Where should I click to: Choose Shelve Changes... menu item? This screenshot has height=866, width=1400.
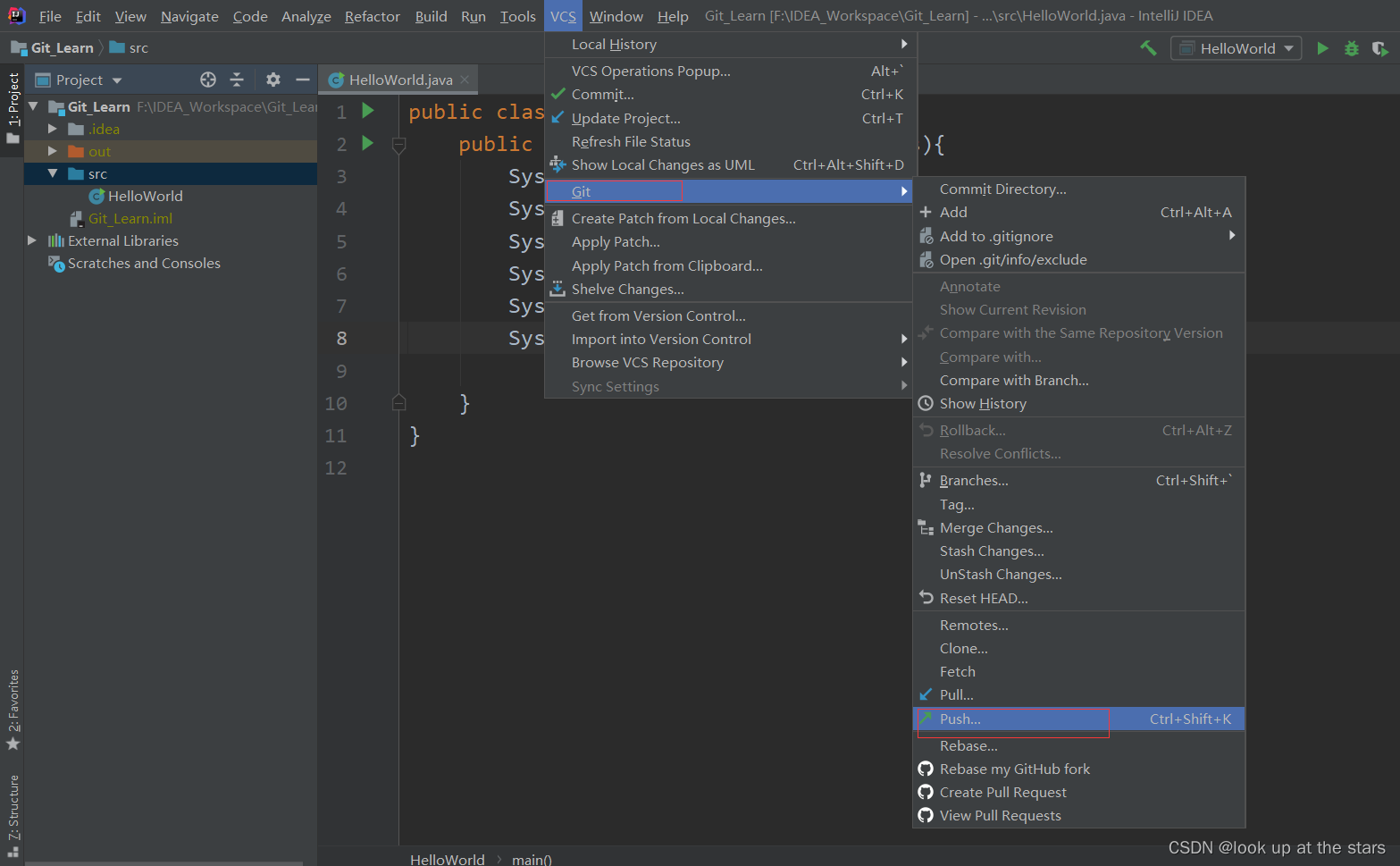point(728,289)
